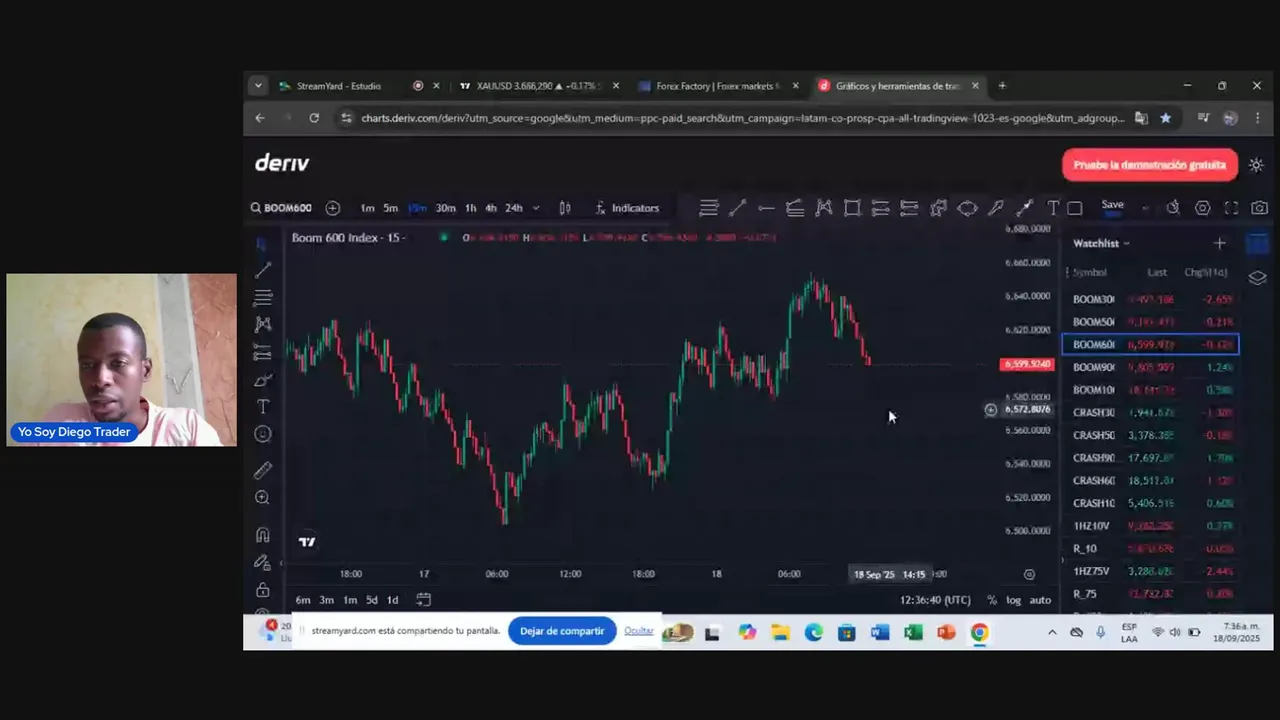Open the go to date calendar icon
Image resolution: width=1280 pixels, height=720 pixels.
click(423, 600)
